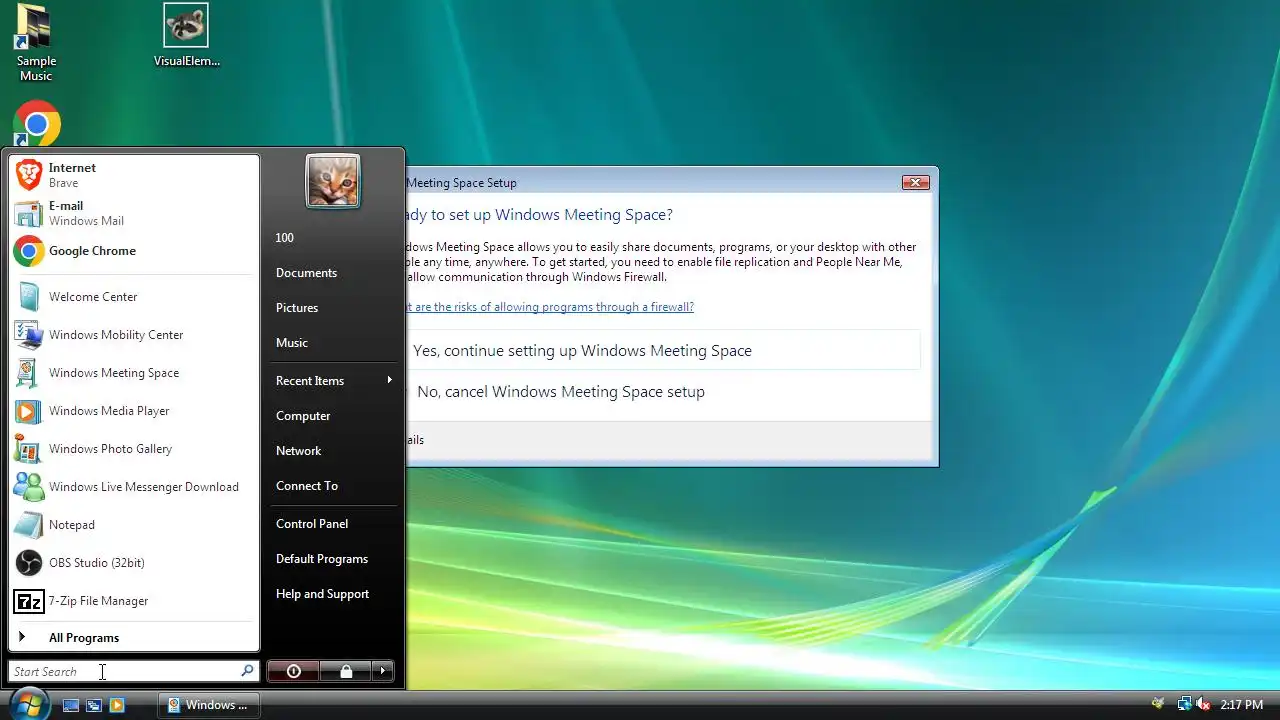
Task: Open the 100 user folder
Action: coord(333,238)
